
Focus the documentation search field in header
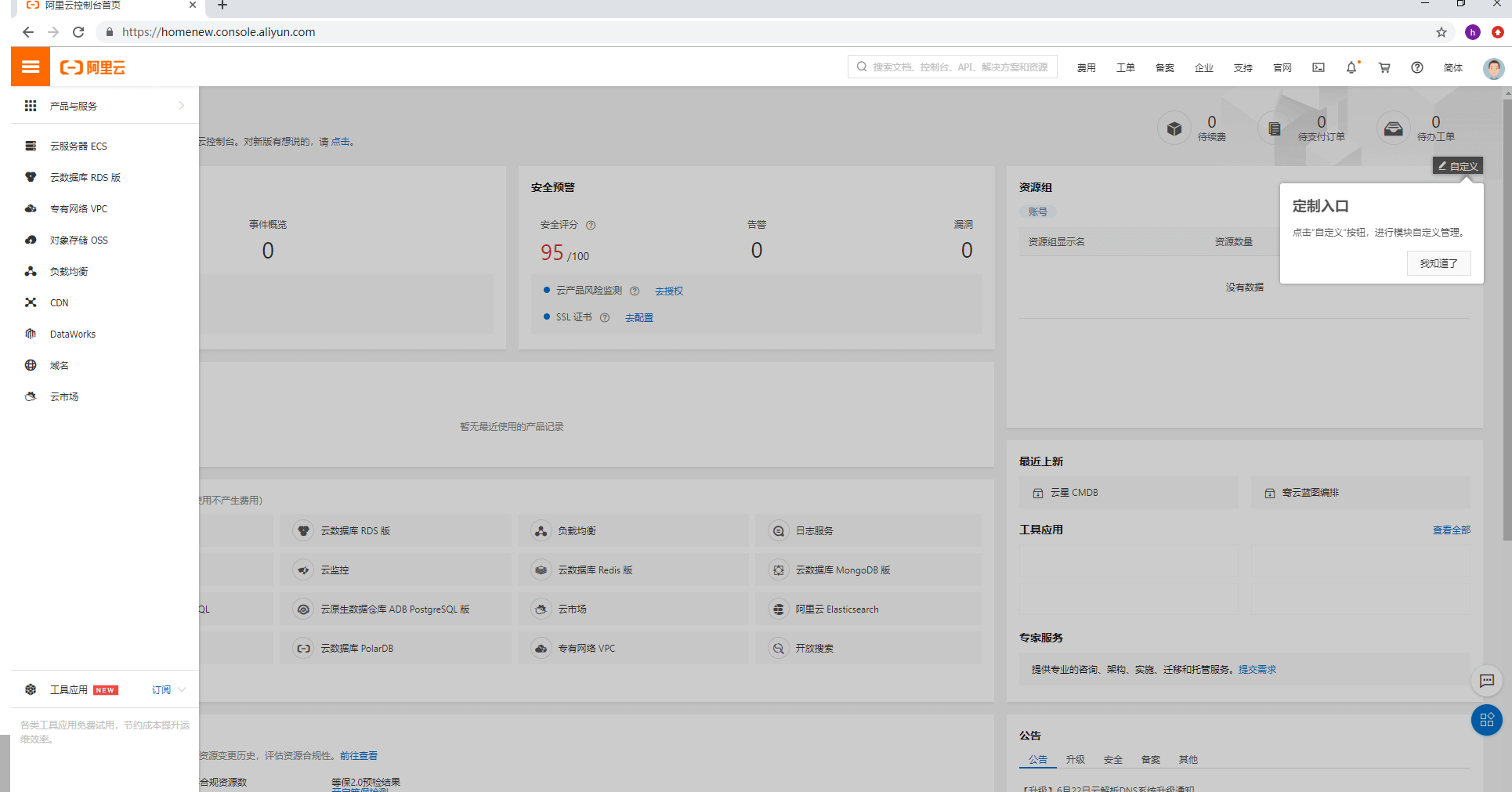(x=953, y=67)
